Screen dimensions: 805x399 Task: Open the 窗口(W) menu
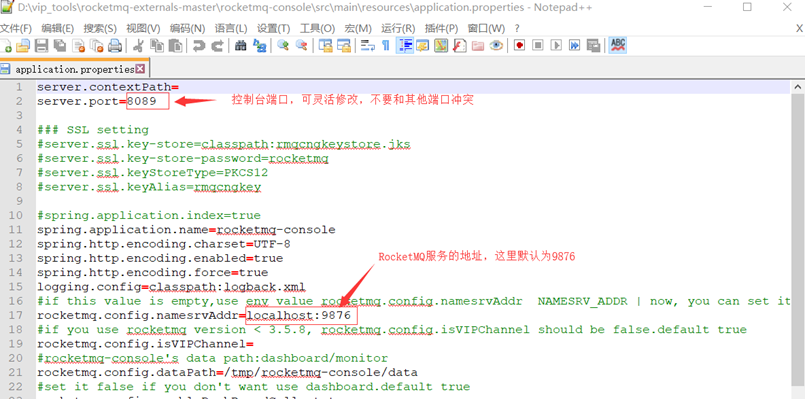click(486, 28)
